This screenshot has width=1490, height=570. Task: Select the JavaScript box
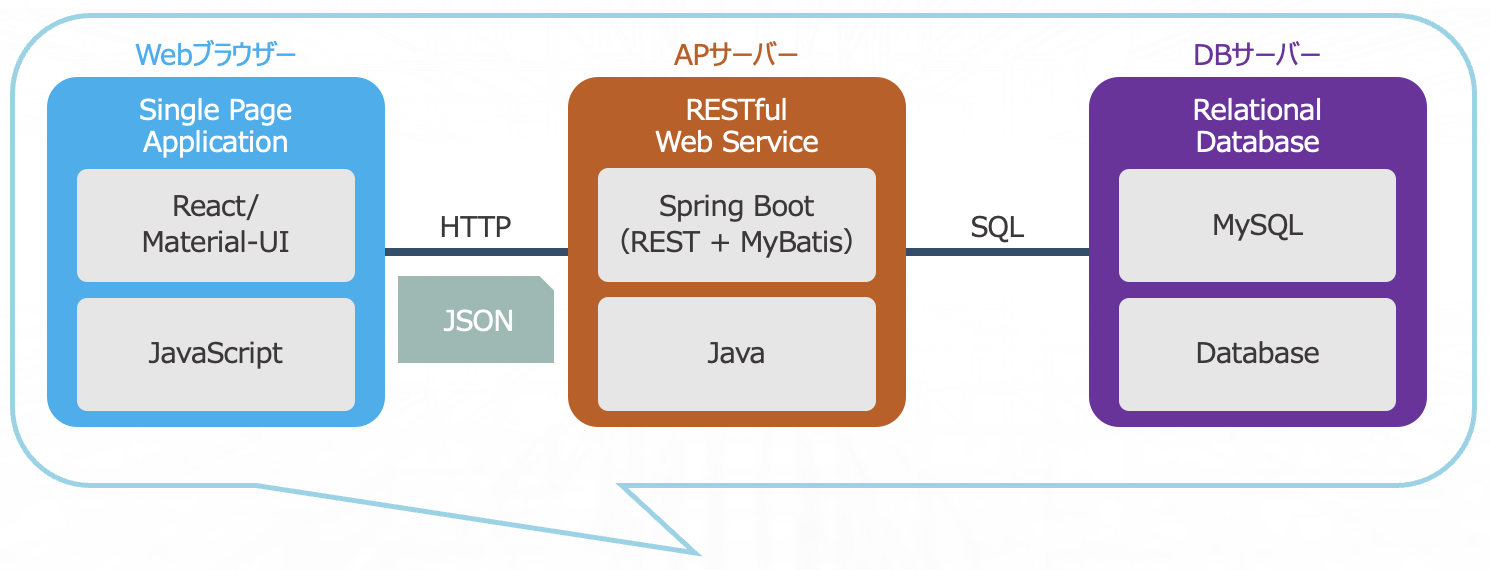(x=216, y=354)
